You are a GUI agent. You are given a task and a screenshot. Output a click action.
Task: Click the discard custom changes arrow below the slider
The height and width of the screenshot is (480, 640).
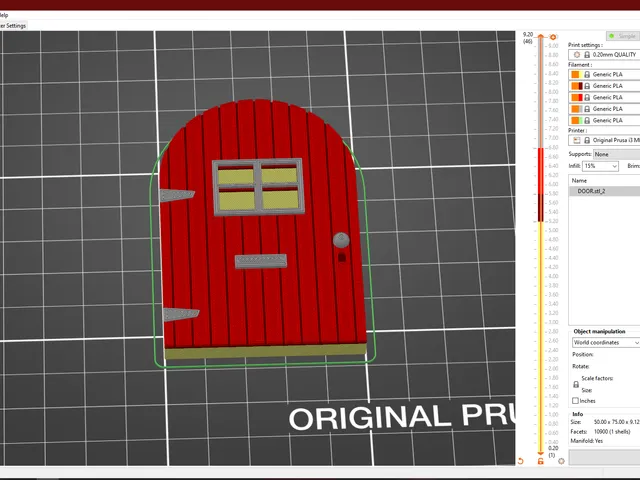click(x=520, y=461)
